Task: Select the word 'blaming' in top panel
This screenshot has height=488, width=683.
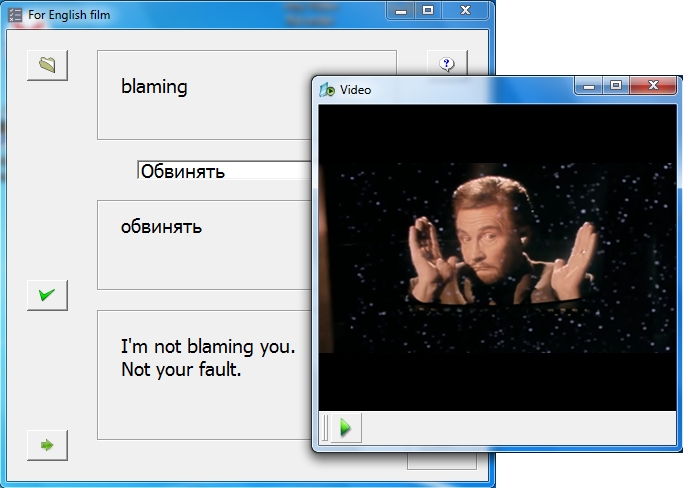Action: pos(154,86)
